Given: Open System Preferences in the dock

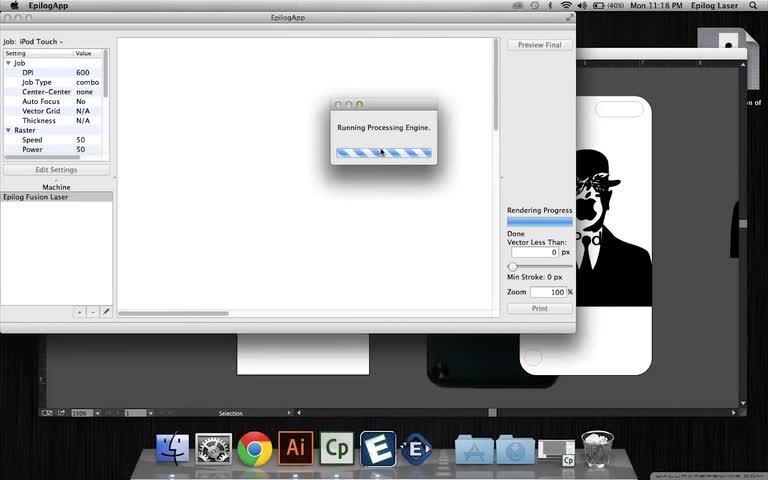Looking at the screenshot, I should [x=214, y=448].
